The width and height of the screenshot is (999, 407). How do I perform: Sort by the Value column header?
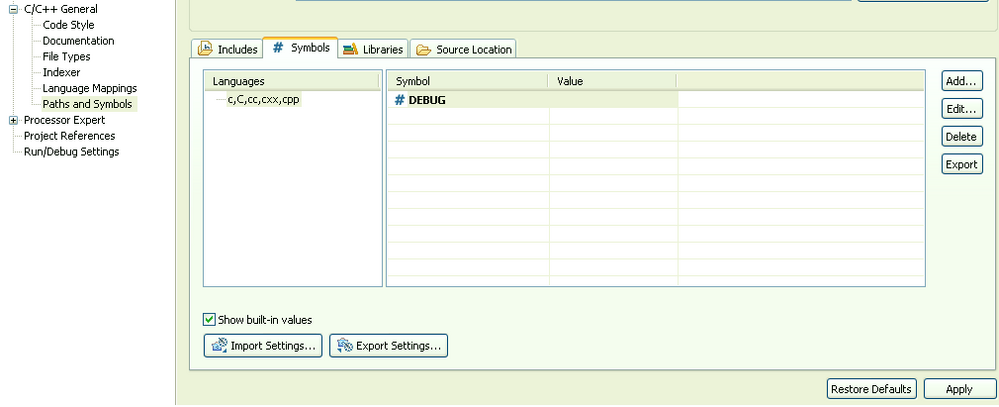(612, 81)
